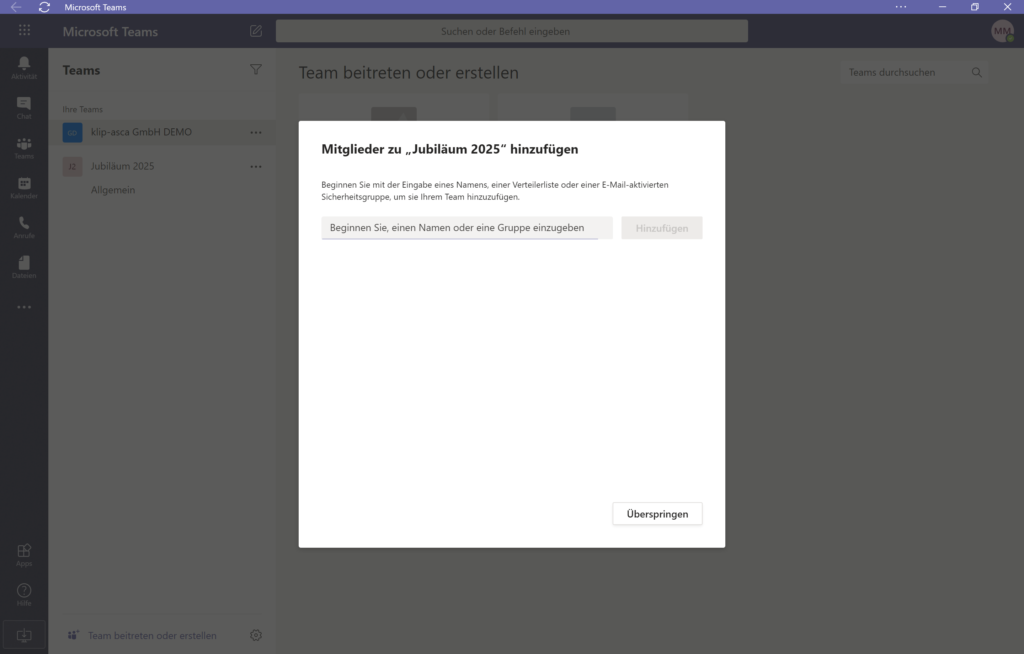Click the Teams panel heading
This screenshot has width=1024, height=654.
82,71
